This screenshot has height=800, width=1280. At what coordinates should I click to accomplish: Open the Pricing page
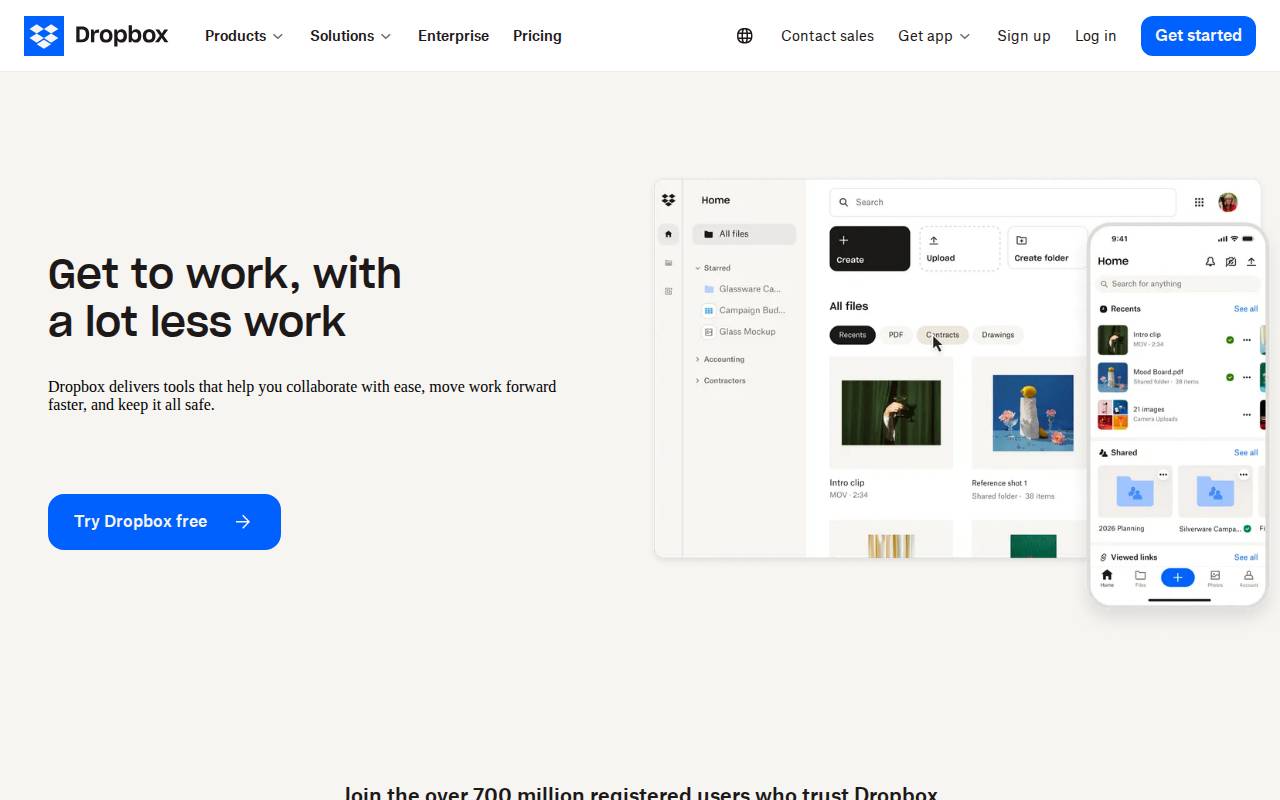point(537,36)
